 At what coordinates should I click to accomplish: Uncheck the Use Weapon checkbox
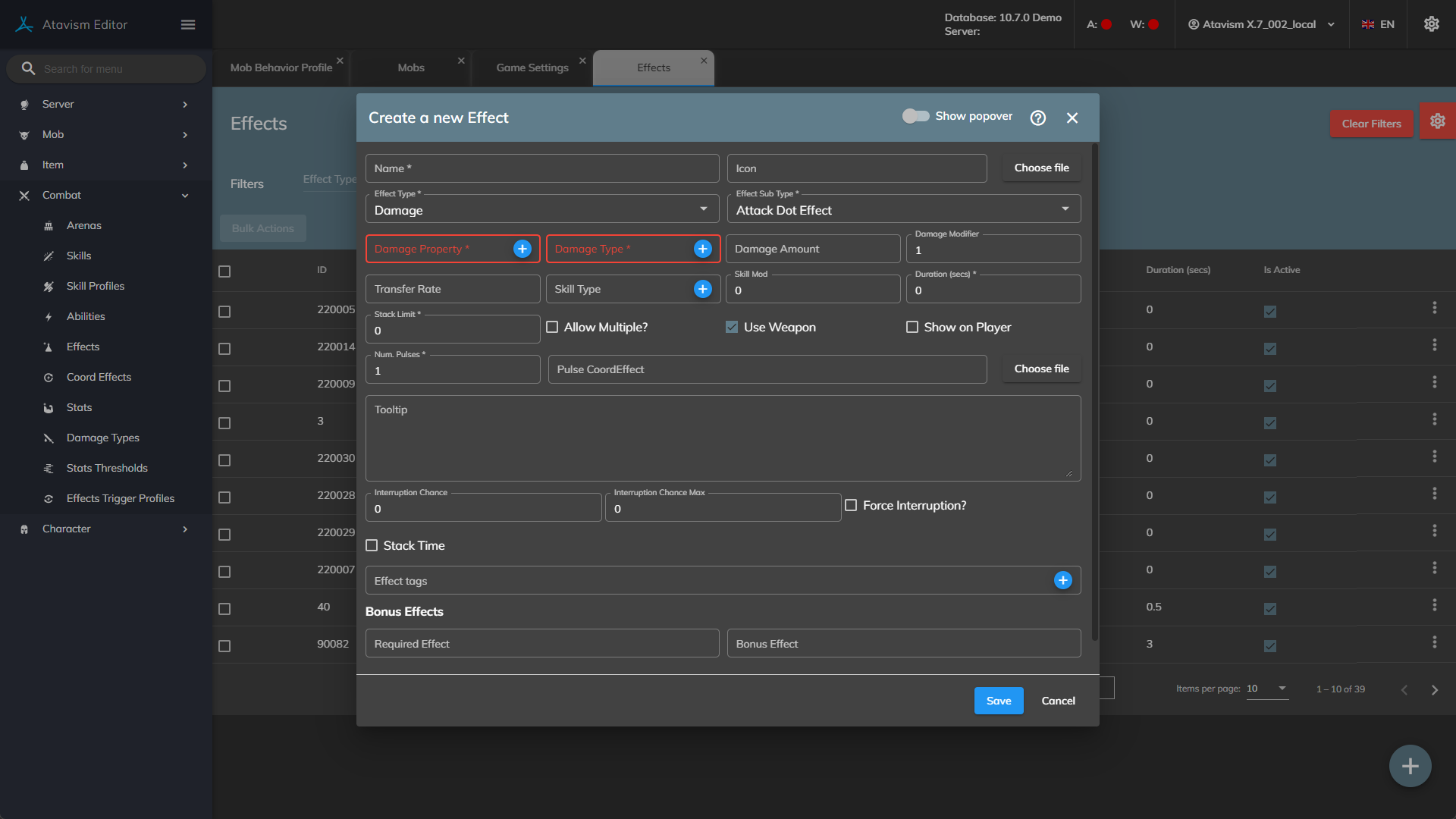732,327
